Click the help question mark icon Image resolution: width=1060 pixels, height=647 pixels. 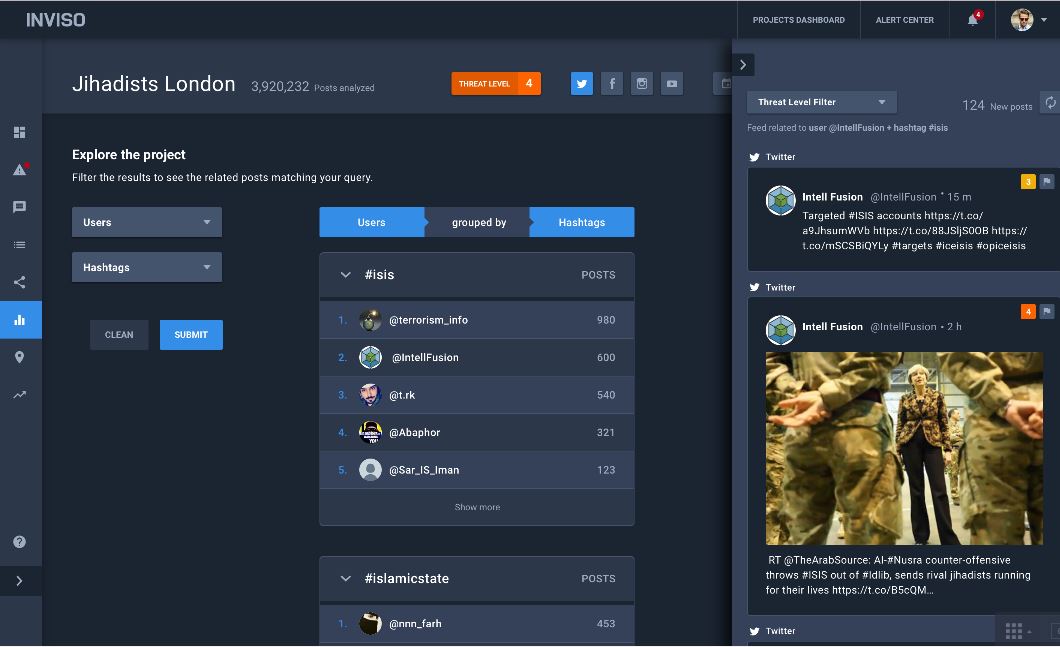[19, 542]
